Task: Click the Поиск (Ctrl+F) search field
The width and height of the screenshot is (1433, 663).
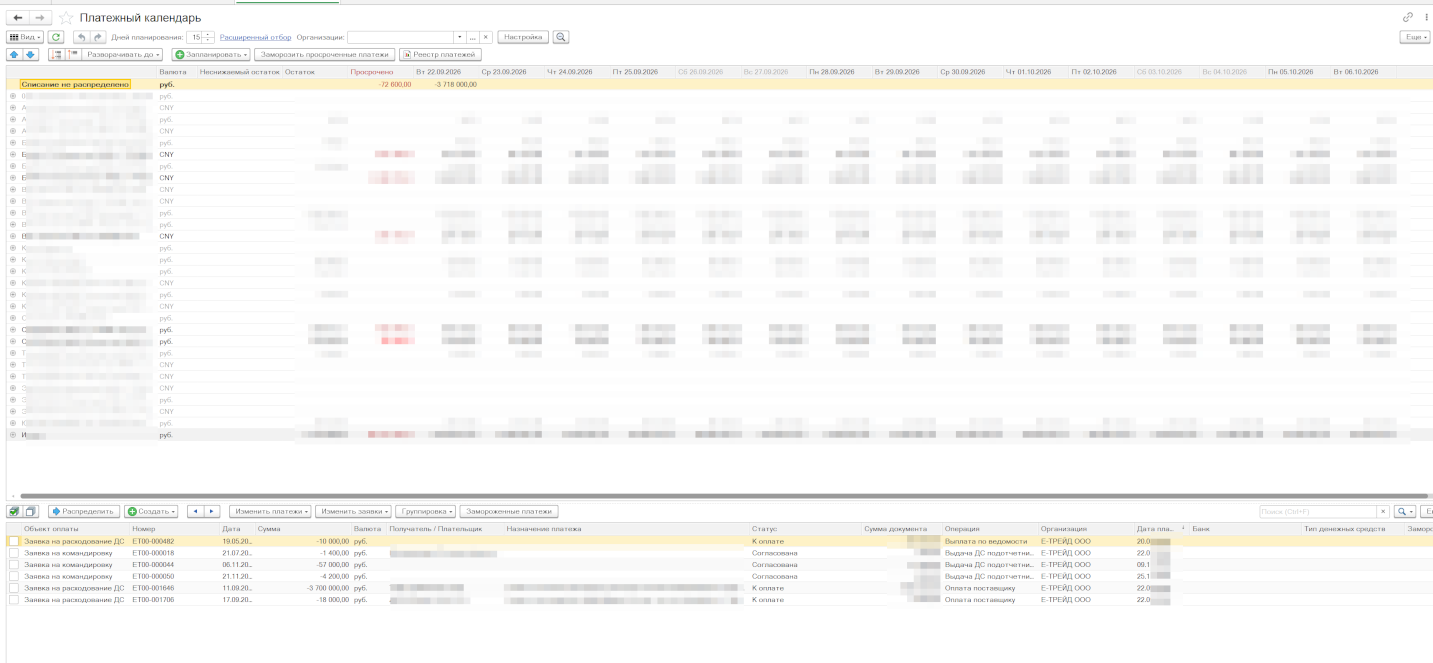Action: pos(1318,511)
